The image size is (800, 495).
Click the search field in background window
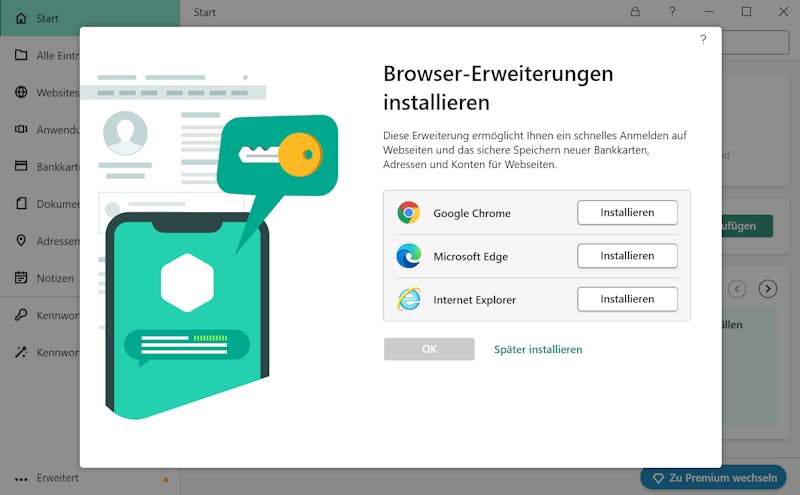point(756,42)
